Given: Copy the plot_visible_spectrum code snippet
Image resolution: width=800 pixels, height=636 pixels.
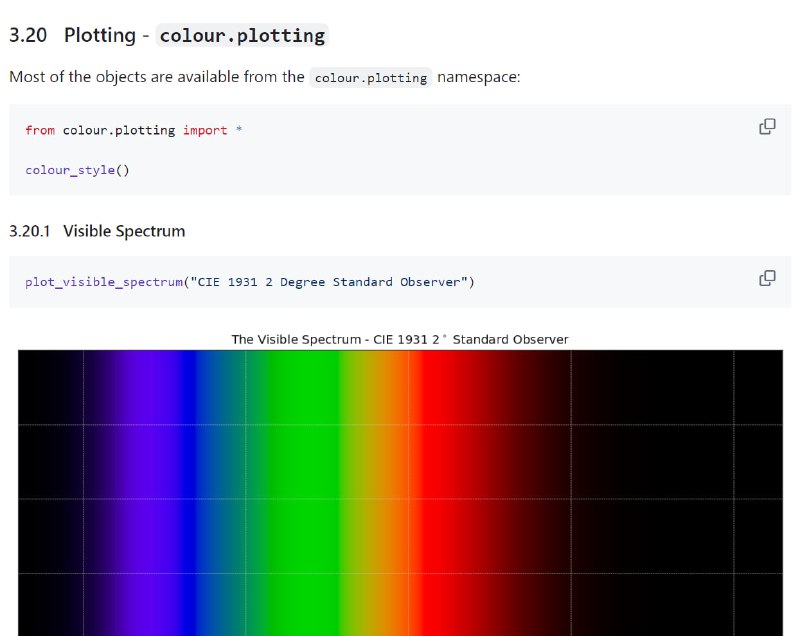Looking at the screenshot, I should point(767,278).
